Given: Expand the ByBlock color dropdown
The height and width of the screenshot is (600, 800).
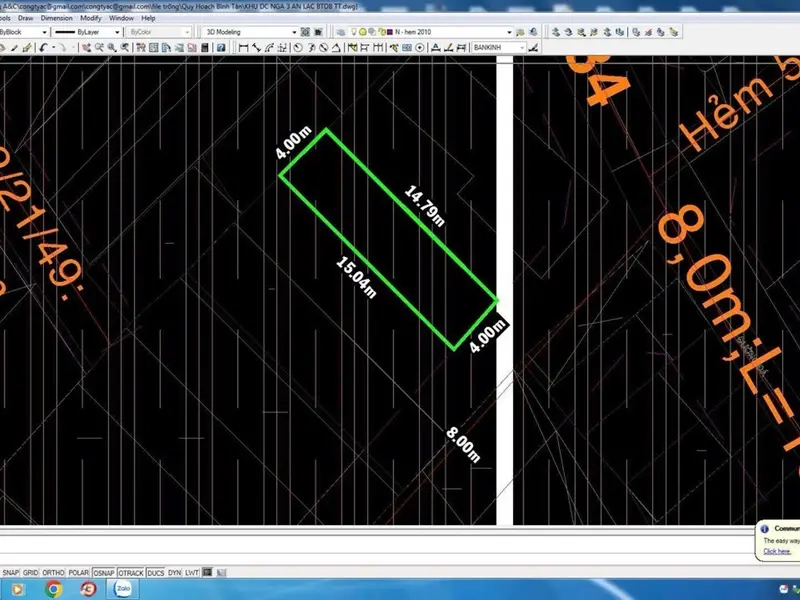Looking at the screenshot, I should click(x=44, y=32).
